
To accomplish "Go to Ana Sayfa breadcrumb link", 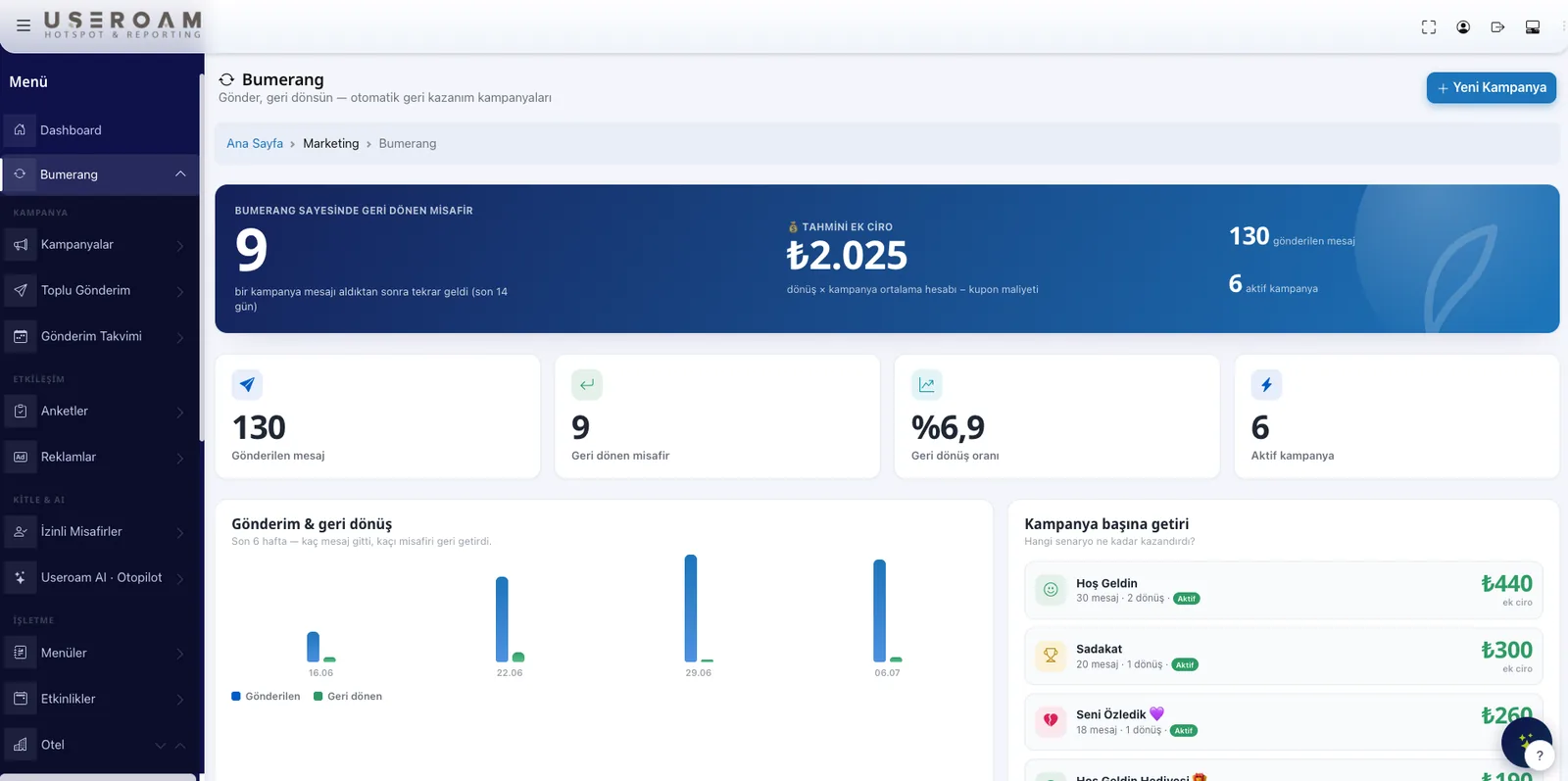I will [255, 144].
